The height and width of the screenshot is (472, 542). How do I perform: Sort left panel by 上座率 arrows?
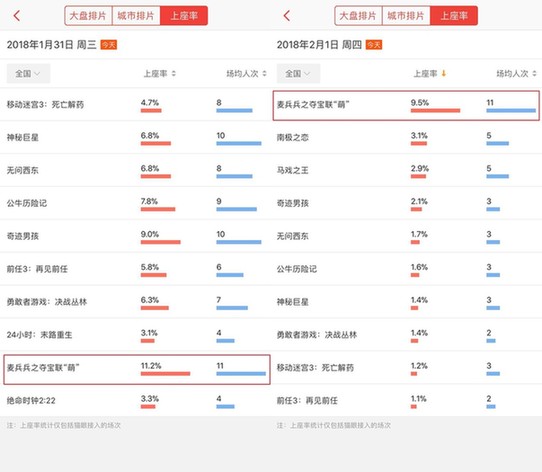(x=174, y=74)
